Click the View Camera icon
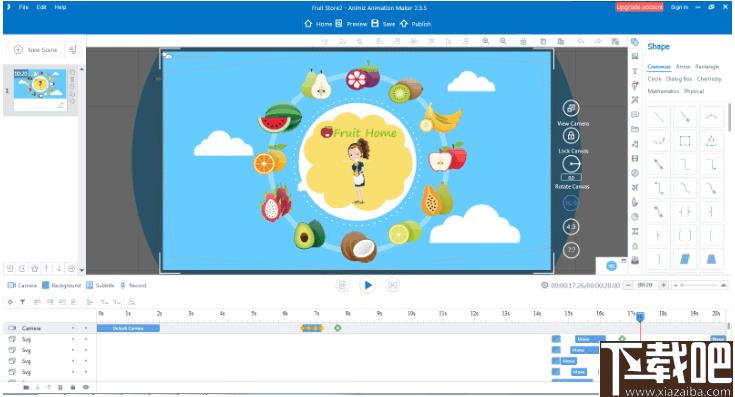Viewport: 735px width, 397px height. (x=570, y=109)
